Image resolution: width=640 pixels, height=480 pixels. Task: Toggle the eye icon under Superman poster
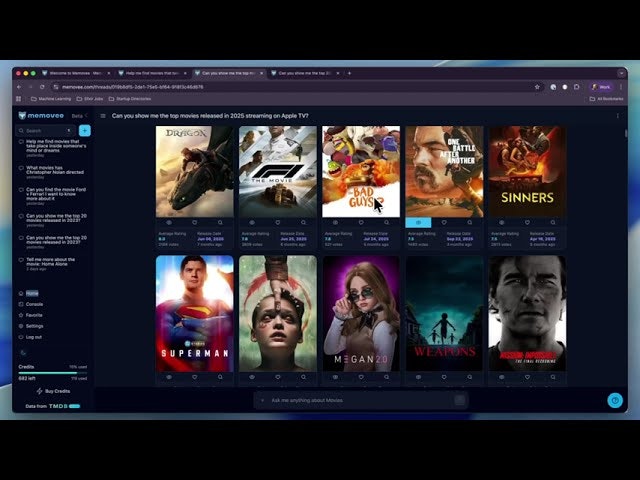pos(169,377)
